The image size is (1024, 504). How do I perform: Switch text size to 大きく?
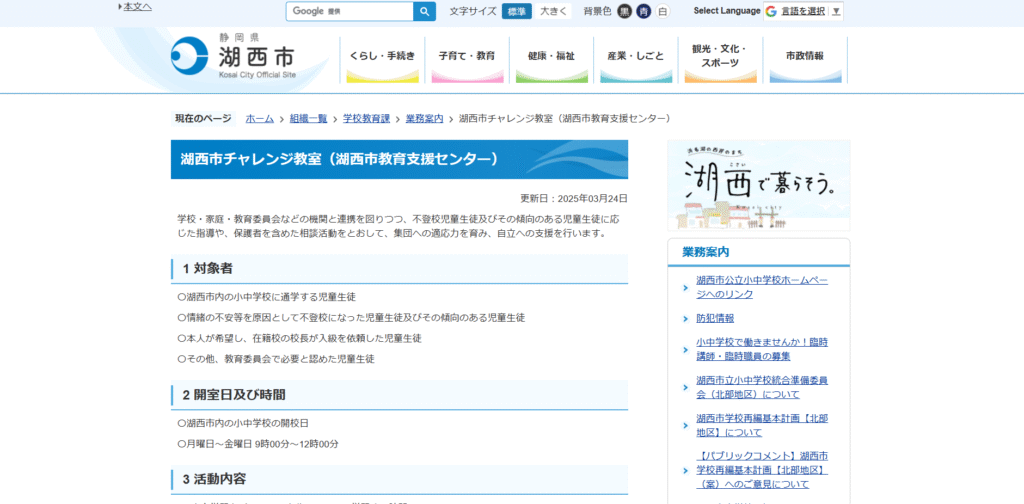point(554,11)
